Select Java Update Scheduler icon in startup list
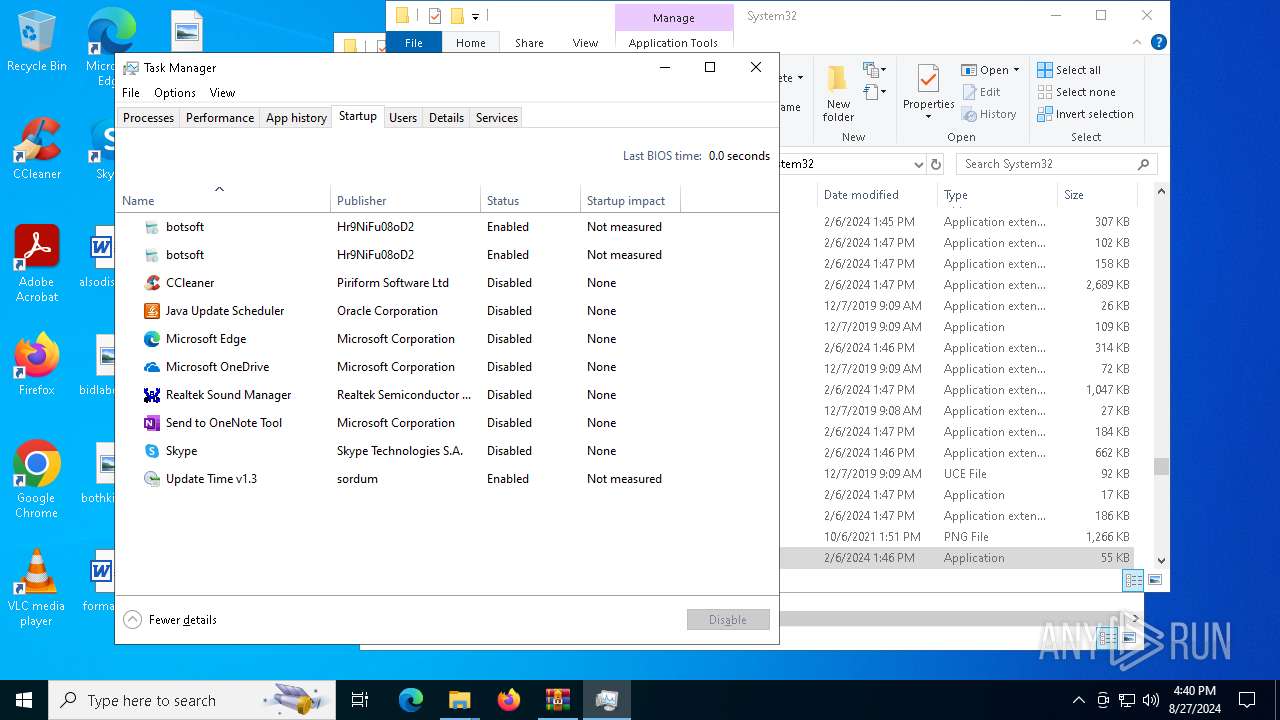Screen dimensions: 1280x720 (152, 311)
